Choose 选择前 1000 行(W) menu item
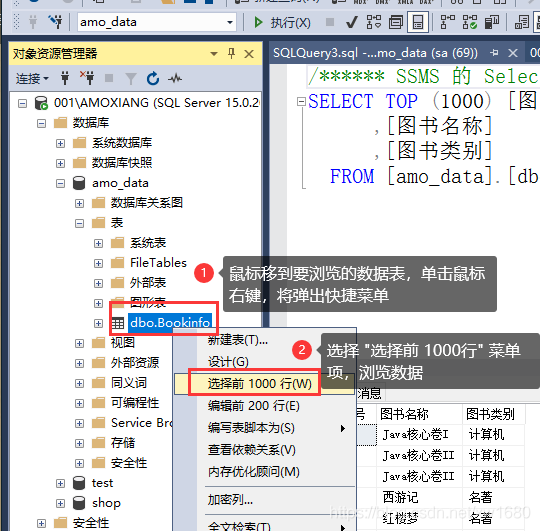The width and height of the screenshot is (540, 531). [264, 384]
